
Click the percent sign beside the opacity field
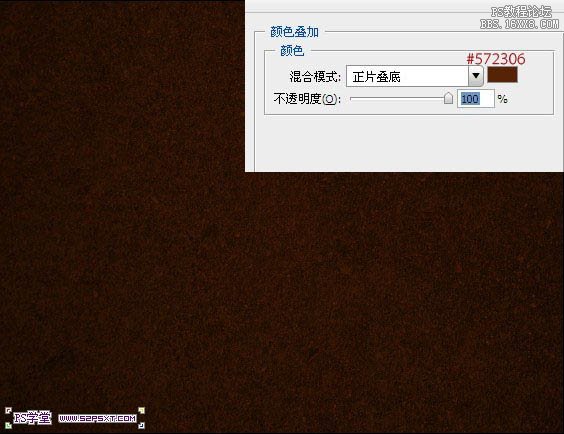tap(502, 99)
